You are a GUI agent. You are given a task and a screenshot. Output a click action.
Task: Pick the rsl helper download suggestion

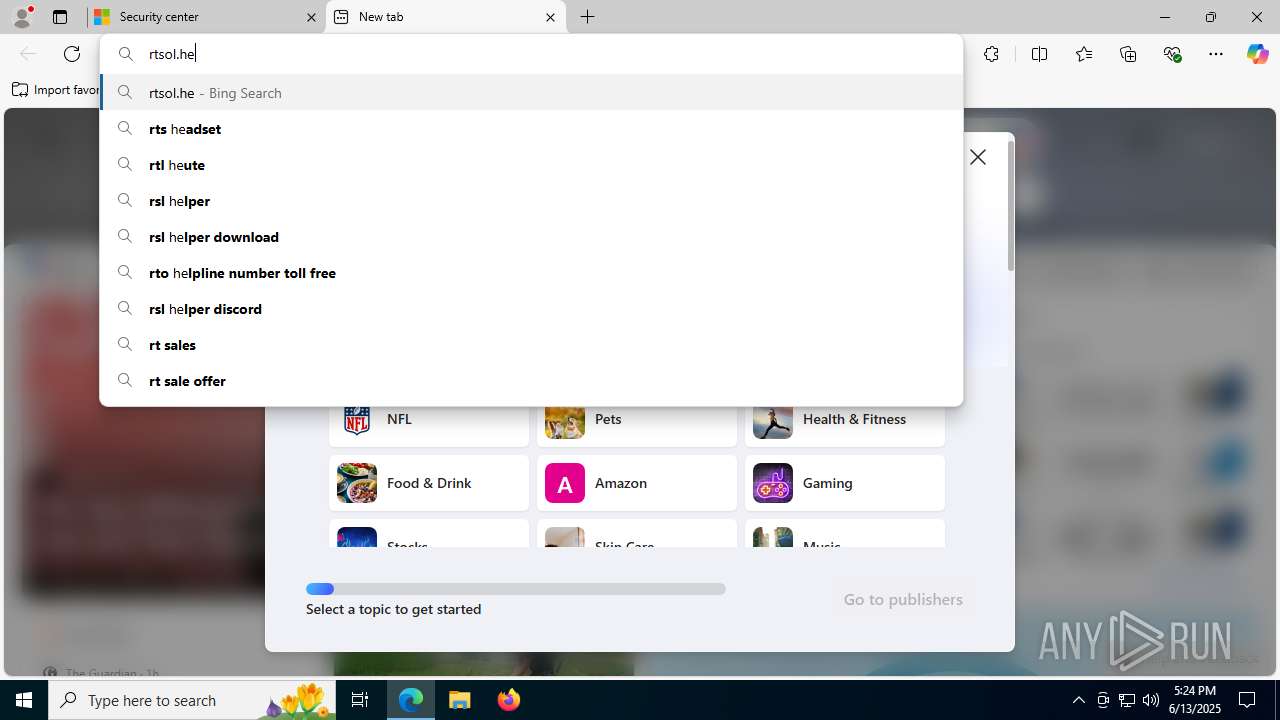pos(531,237)
